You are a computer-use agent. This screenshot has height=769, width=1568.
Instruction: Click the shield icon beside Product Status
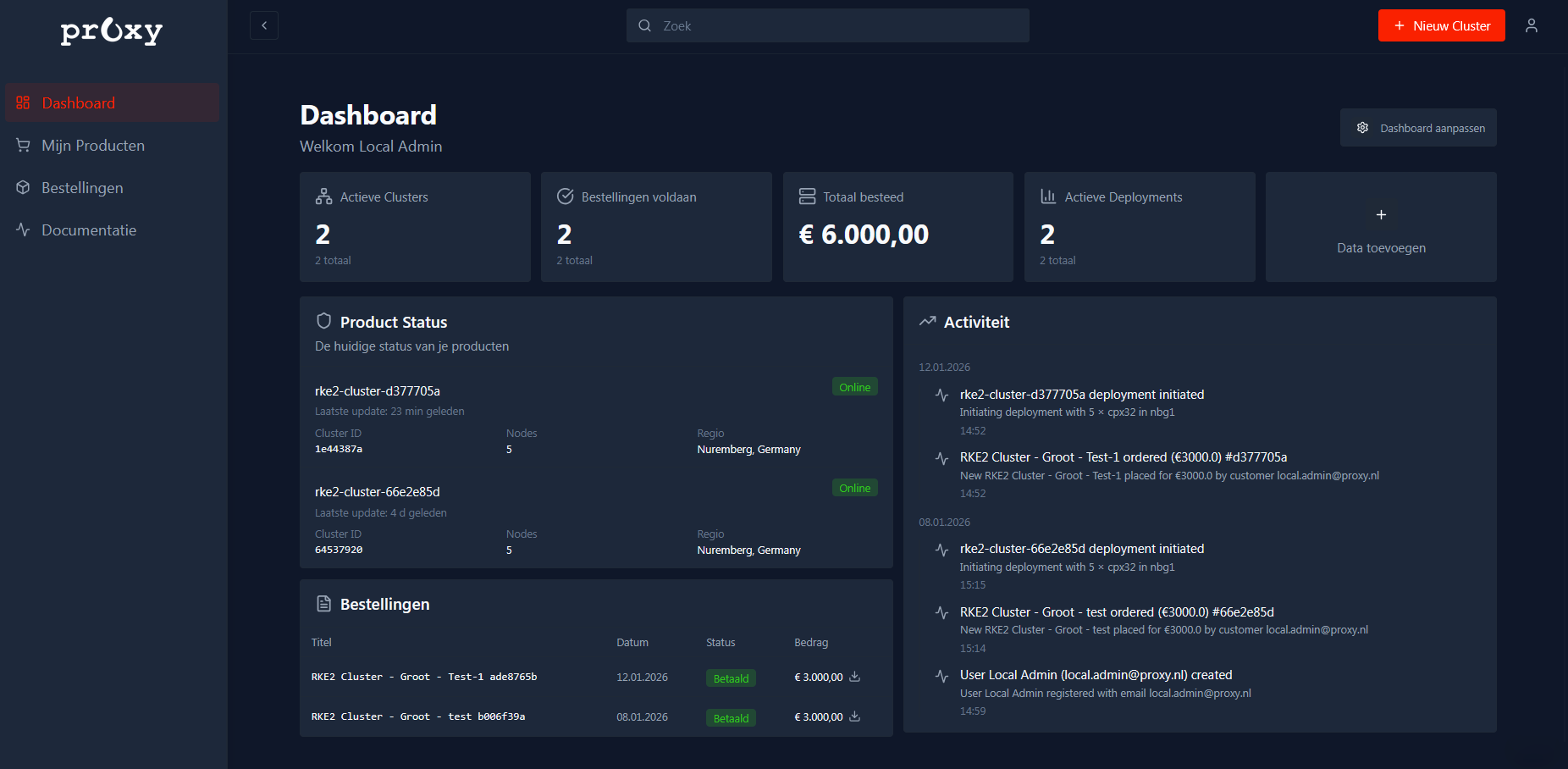click(324, 321)
